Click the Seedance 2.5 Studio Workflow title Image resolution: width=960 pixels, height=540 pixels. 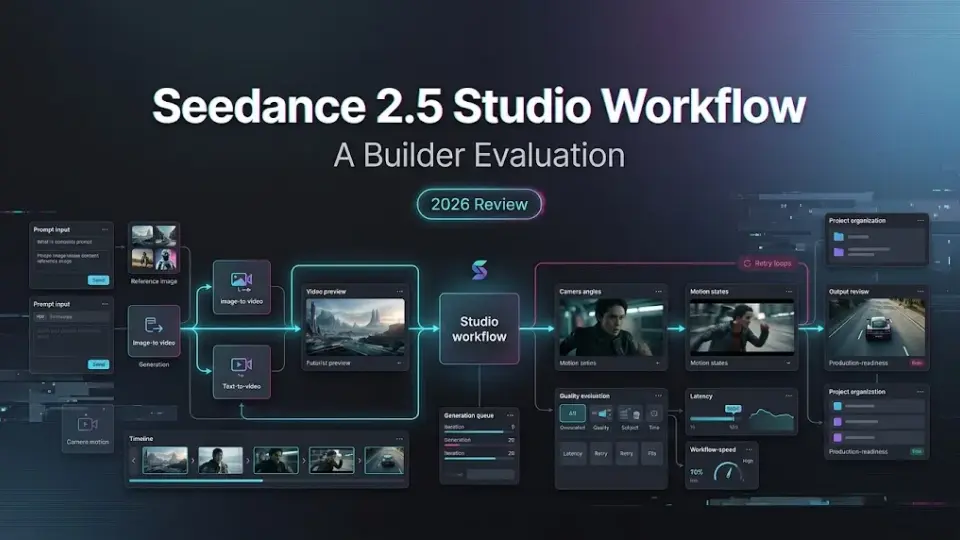[x=479, y=106]
